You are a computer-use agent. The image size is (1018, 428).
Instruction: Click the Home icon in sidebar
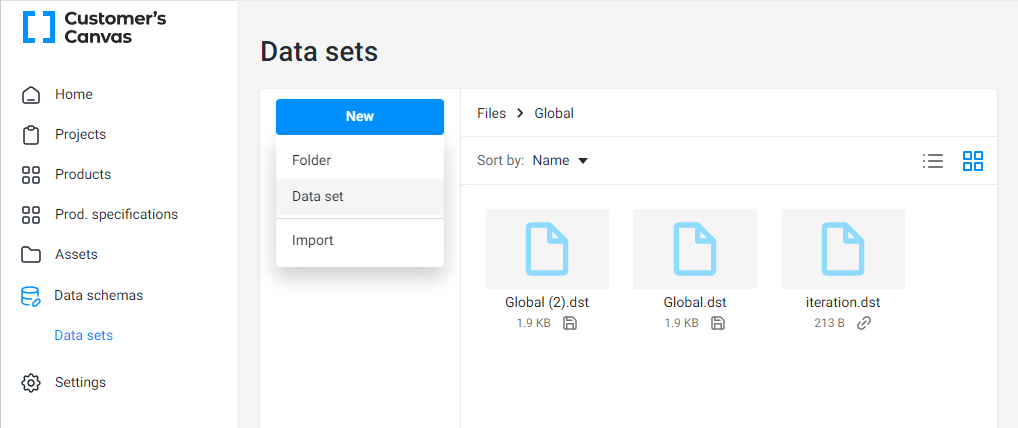tap(31, 95)
